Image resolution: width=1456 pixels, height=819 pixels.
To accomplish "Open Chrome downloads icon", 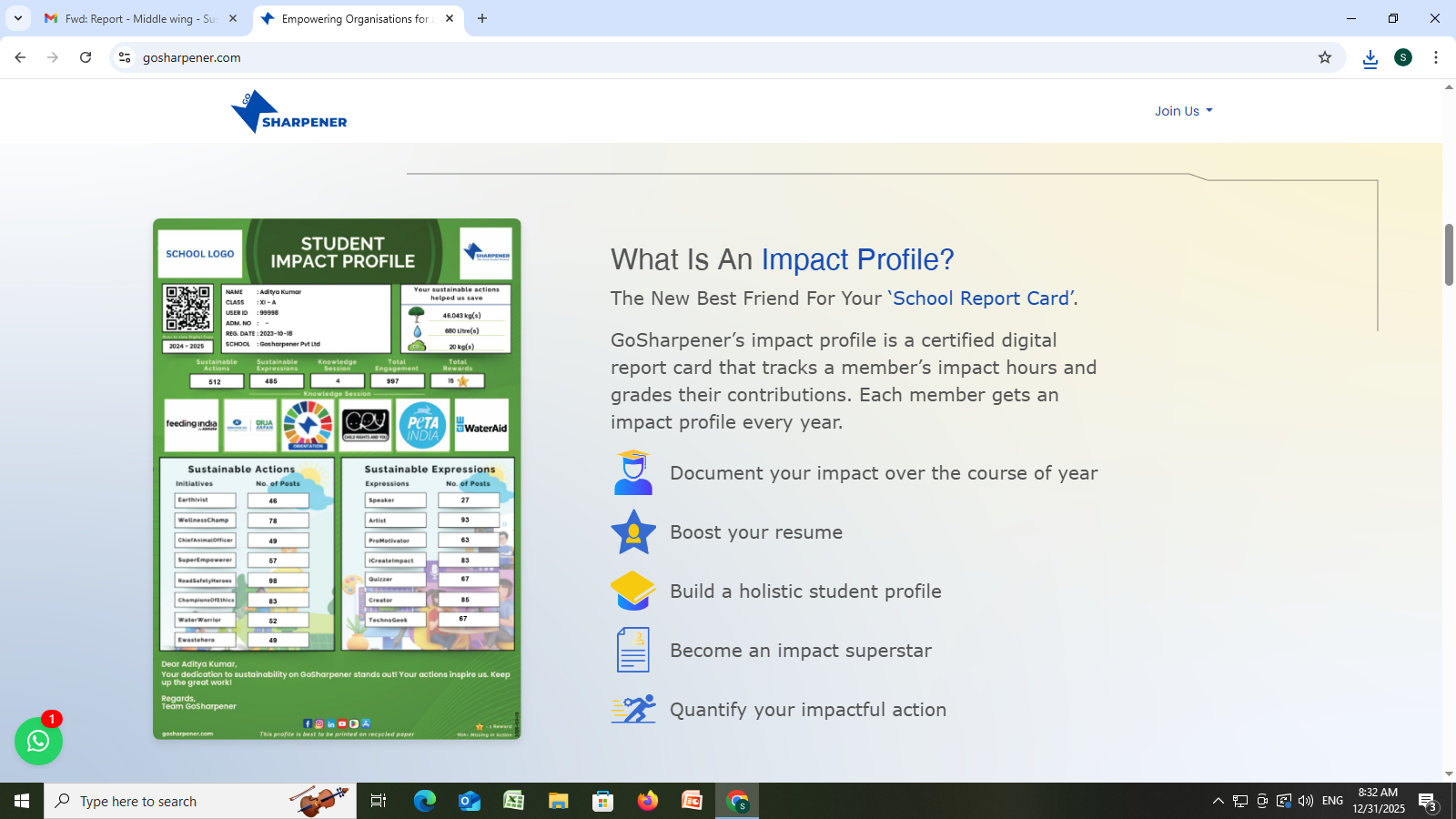I will click(x=1370, y=58).
